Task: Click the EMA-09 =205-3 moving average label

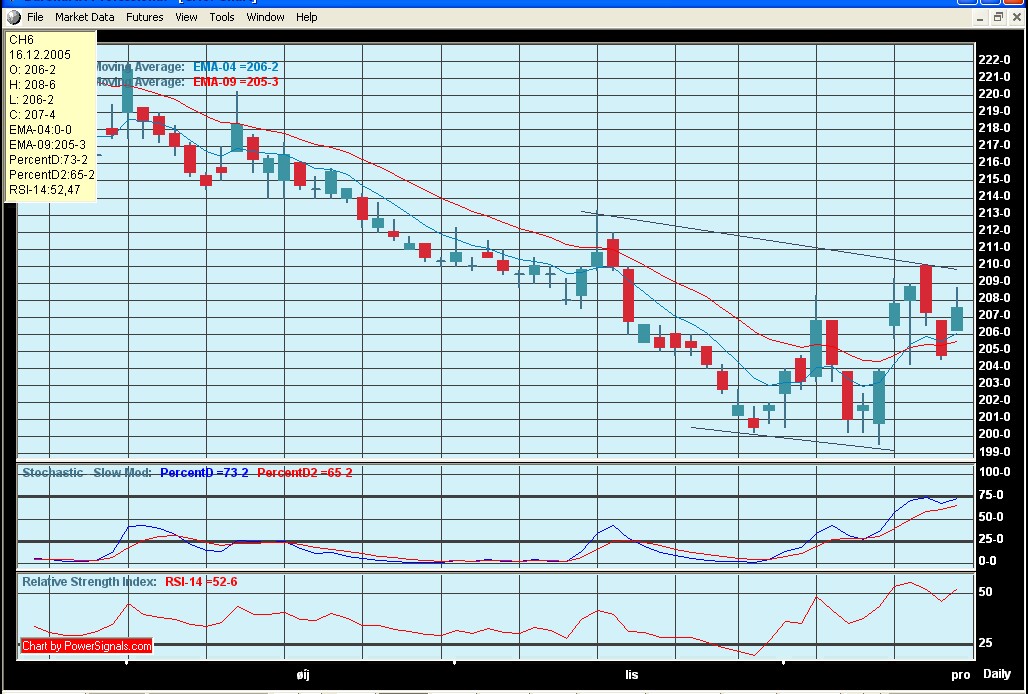Action: 235,82
